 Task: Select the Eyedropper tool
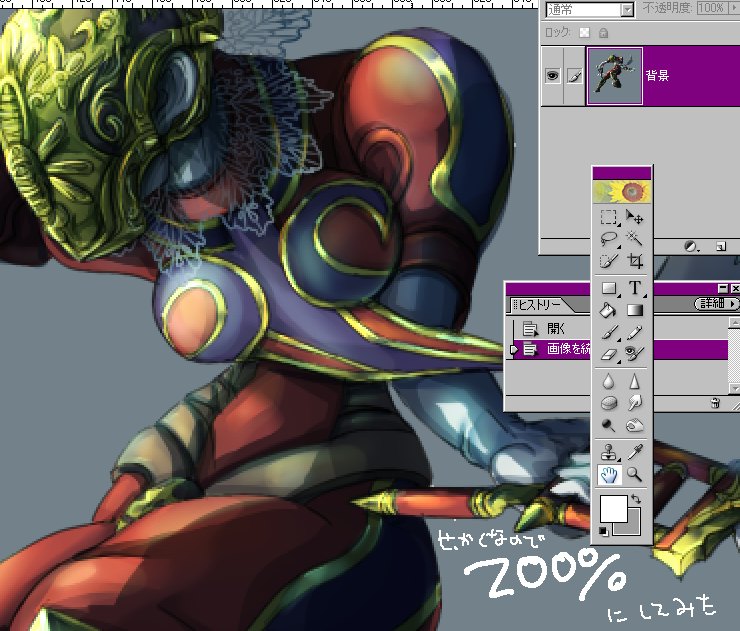pos(634,452)
